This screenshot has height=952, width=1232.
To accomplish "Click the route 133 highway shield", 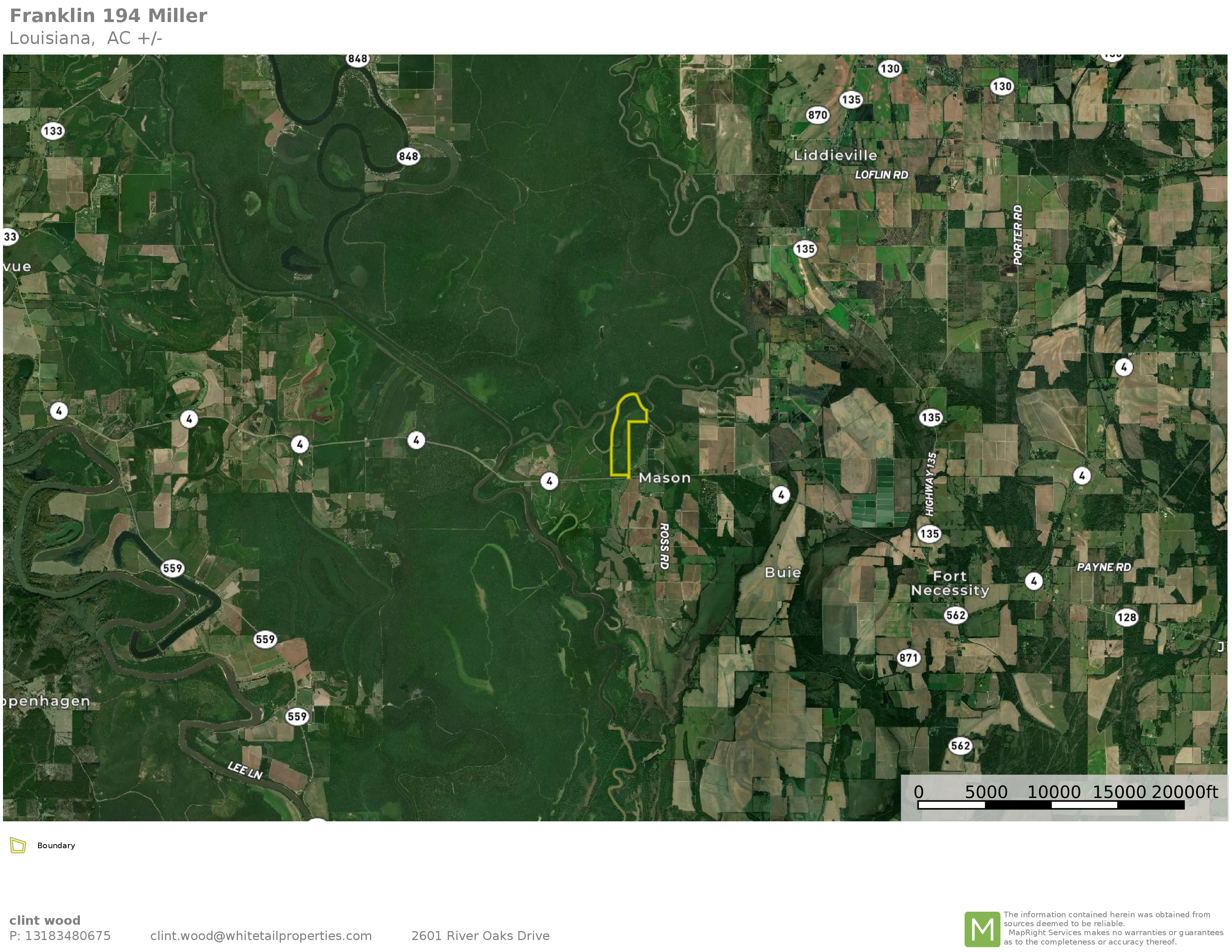I will coord(53,131).
